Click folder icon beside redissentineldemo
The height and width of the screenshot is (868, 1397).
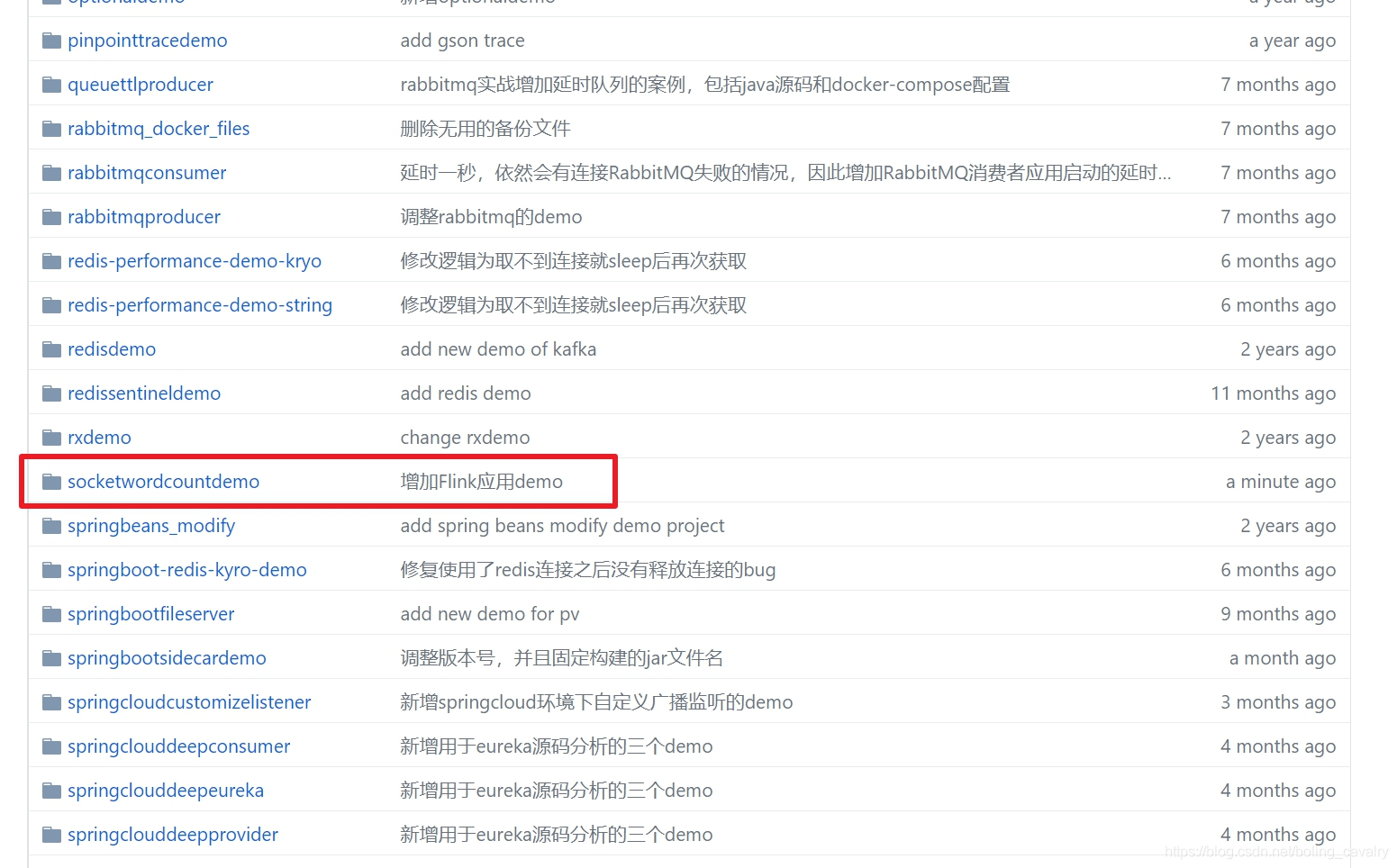click(51, 393)
